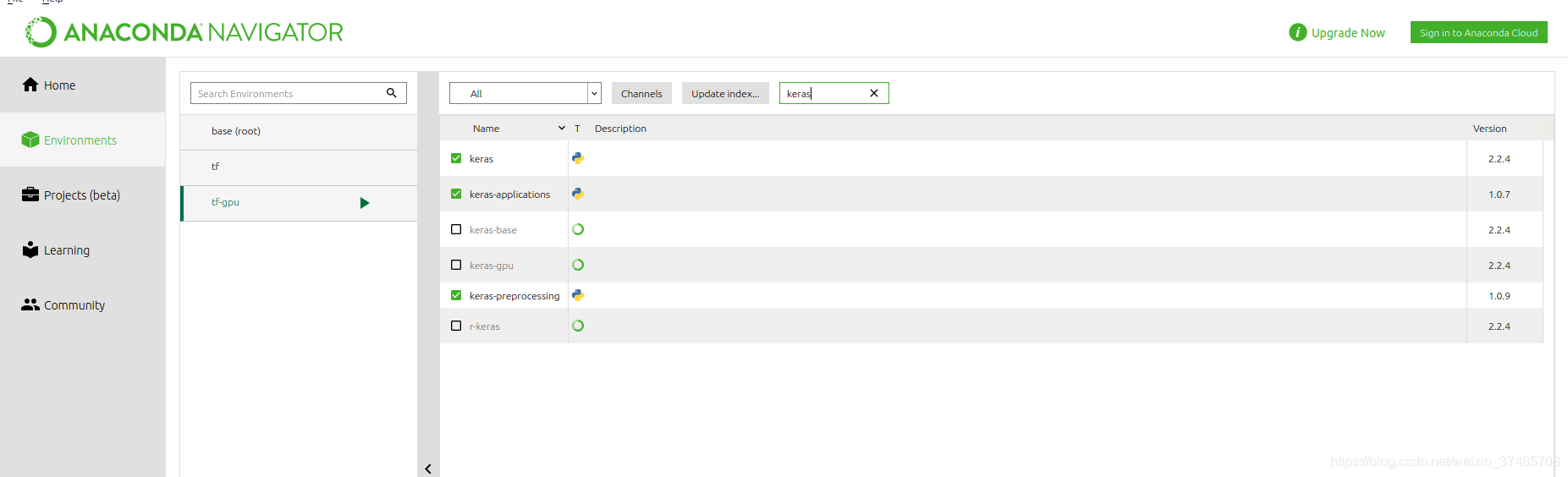Open the Community tab
The height and width of the screenshot is (477, 1568).
pos(83,305)
